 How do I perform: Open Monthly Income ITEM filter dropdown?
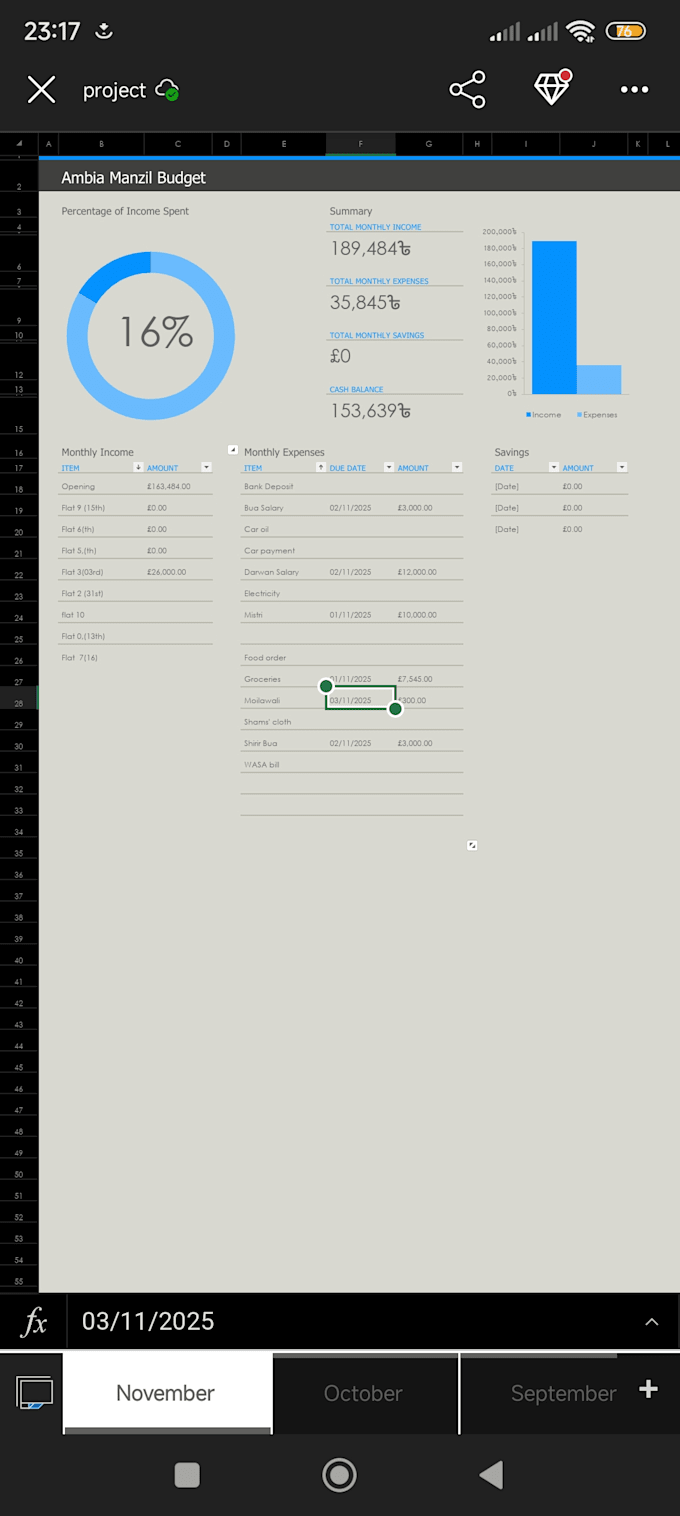tap(138, 467)
